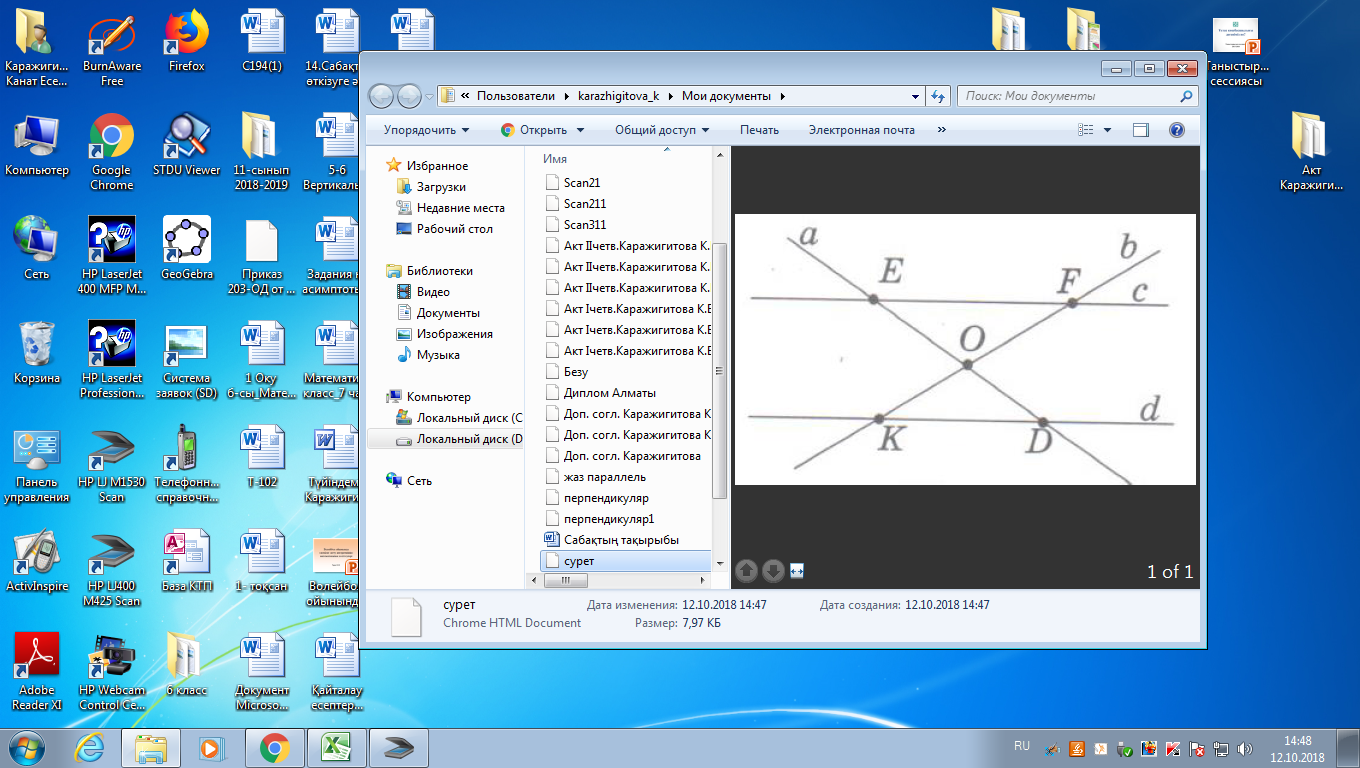Go to next page in preview pane

tap(772, 571)
